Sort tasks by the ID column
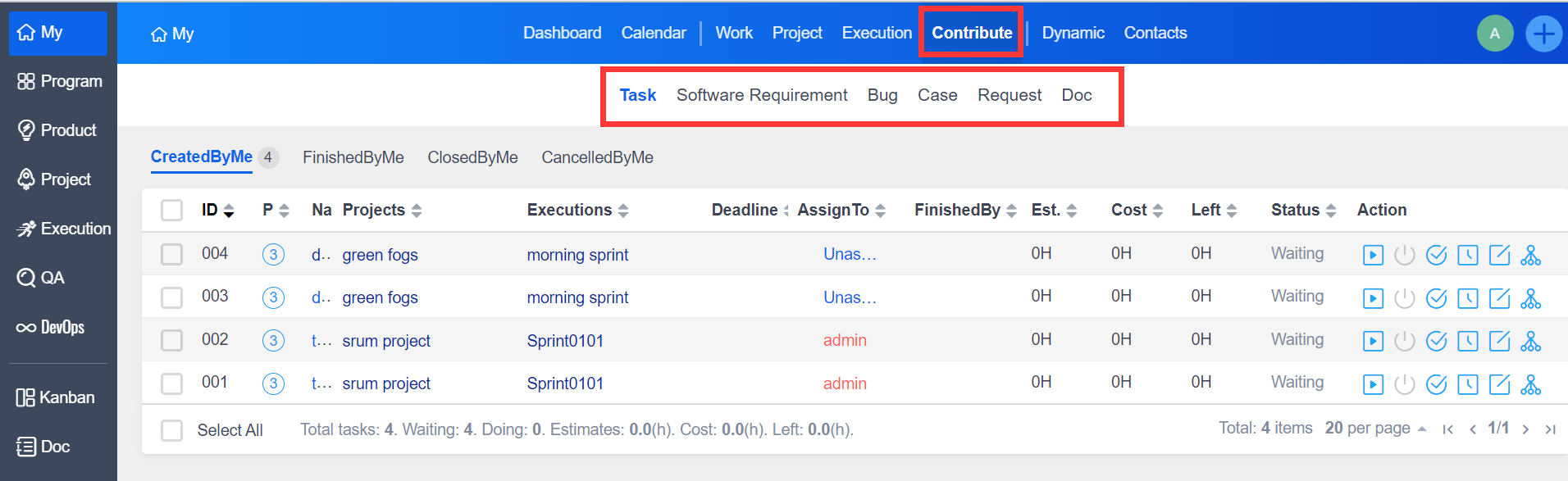Image resolution: width=1568 pixels, height=481 pixels. click(217, 211)
